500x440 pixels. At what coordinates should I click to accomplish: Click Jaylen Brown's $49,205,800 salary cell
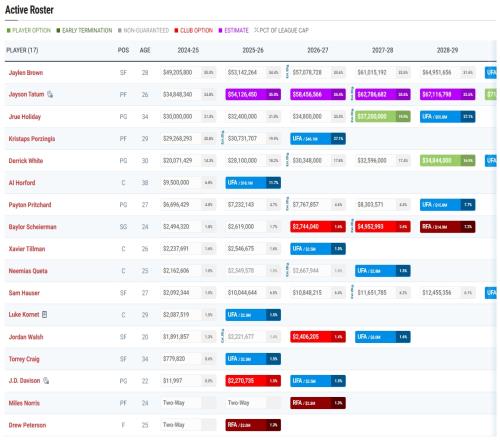point(188,72)
